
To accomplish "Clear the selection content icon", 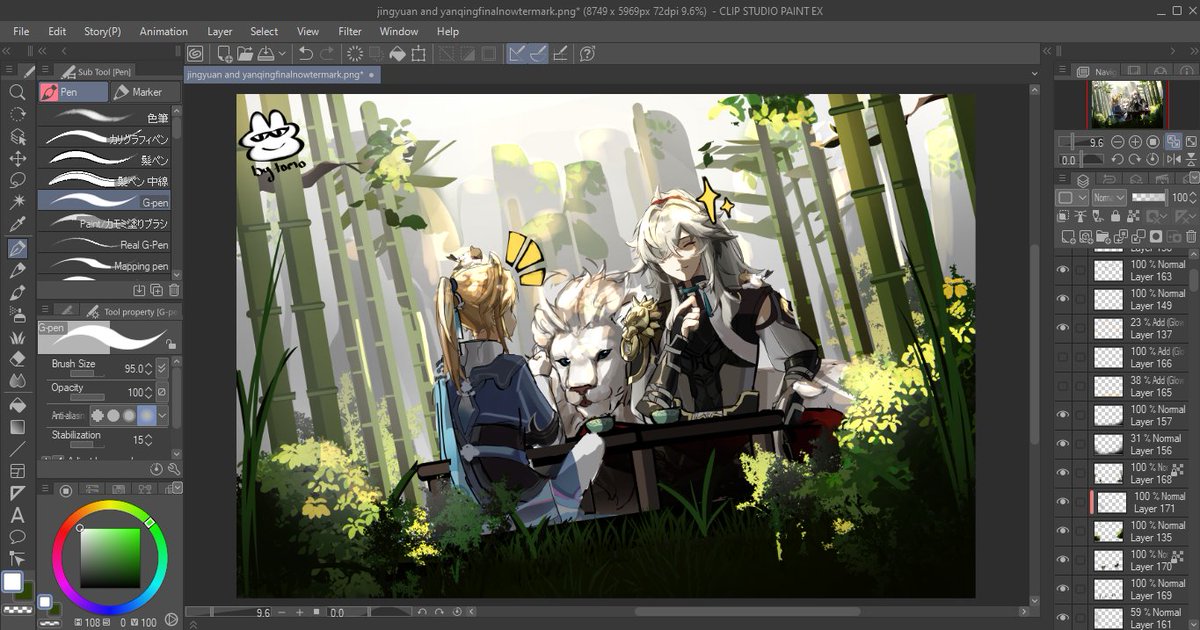I will 355,53.
